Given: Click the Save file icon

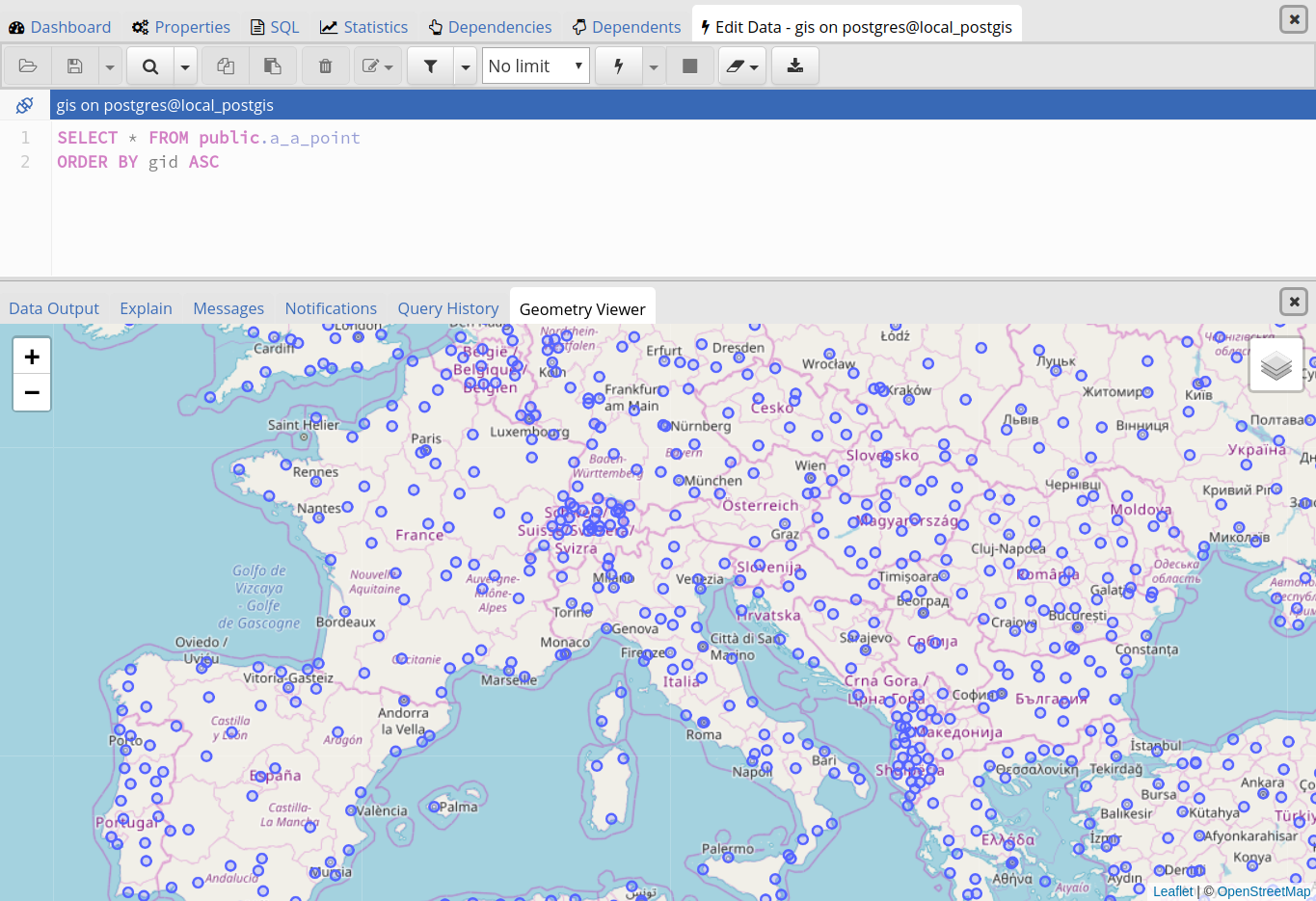Looking at the screenshot, I should tap(75, 66).
